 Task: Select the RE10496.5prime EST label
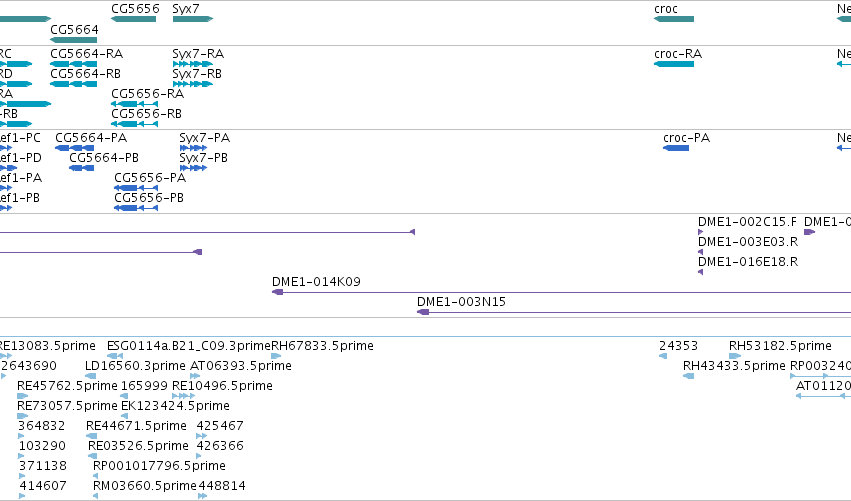pos(223,386)
